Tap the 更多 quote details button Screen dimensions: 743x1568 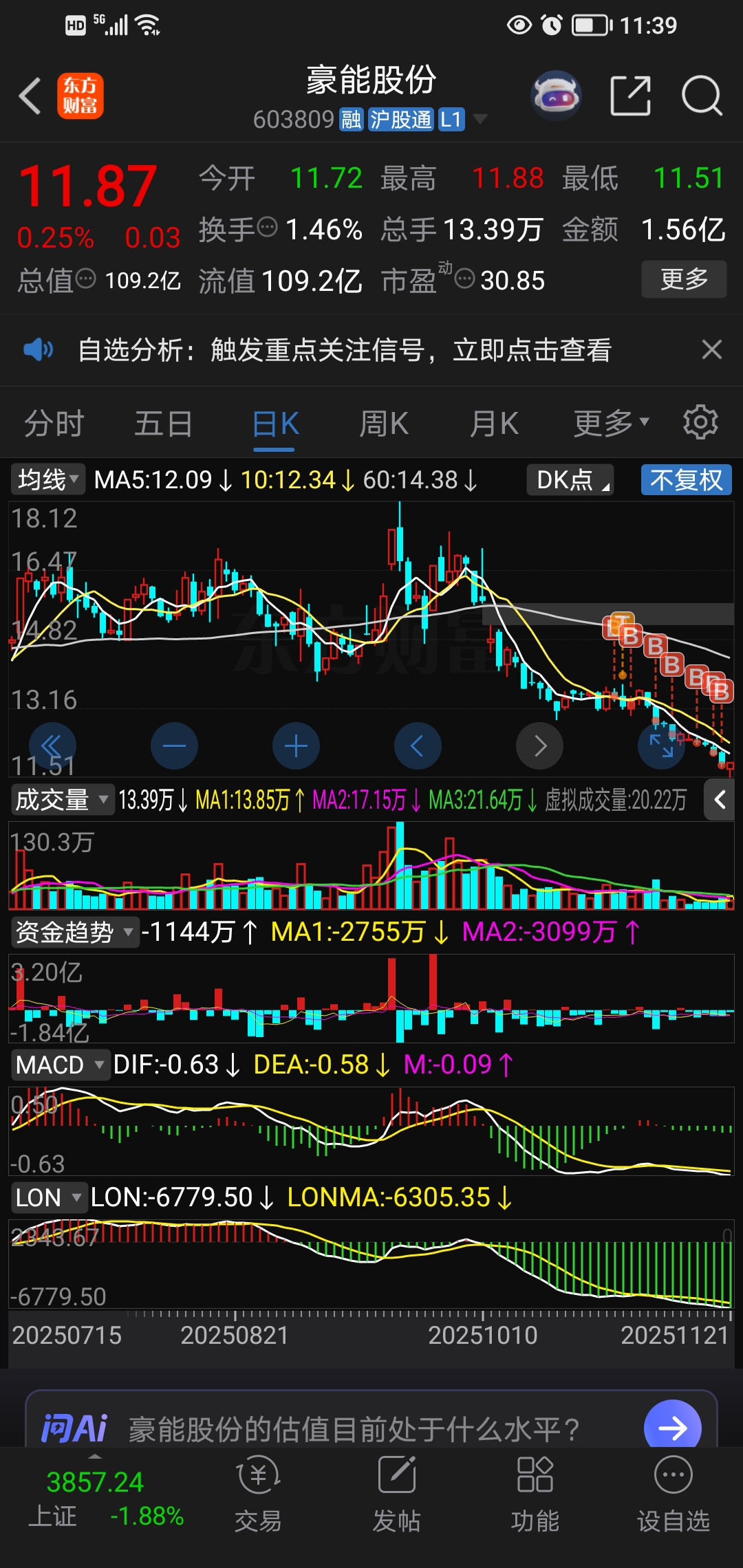tap(684, 279)
